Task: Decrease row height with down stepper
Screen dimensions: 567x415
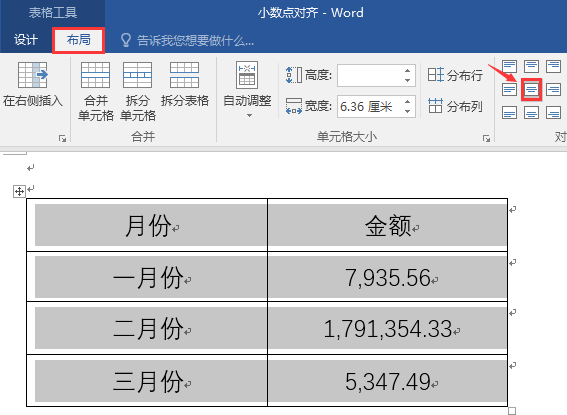Action: pos(408,80)
